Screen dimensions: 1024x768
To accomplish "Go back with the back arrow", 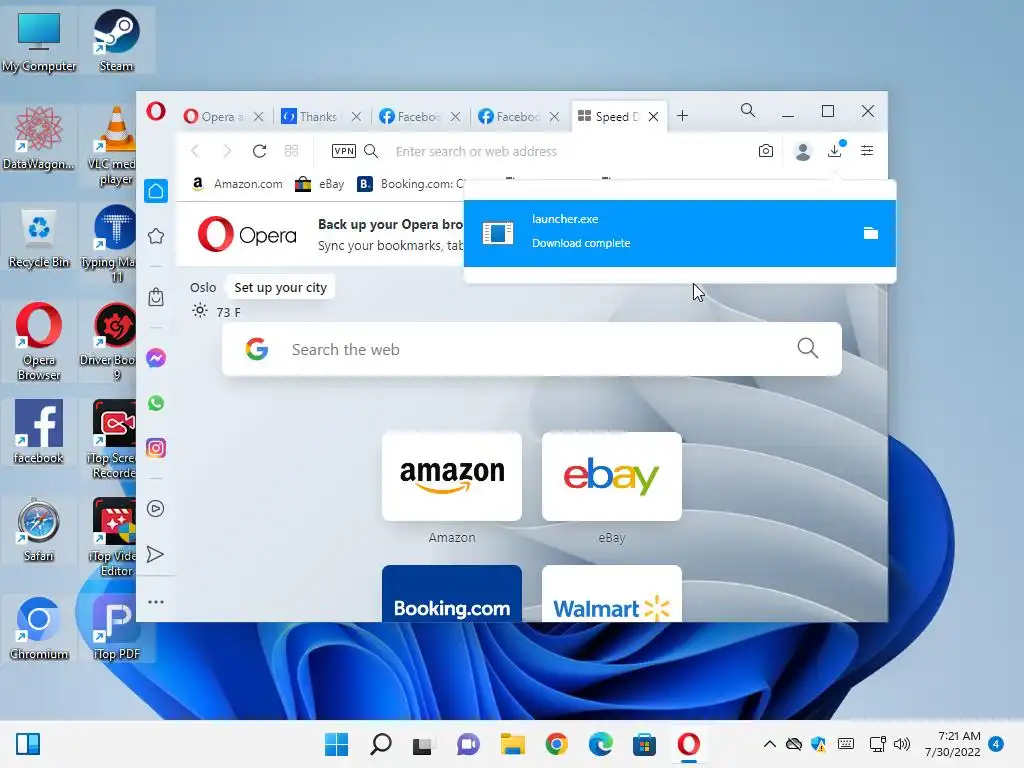I will 195,152.
